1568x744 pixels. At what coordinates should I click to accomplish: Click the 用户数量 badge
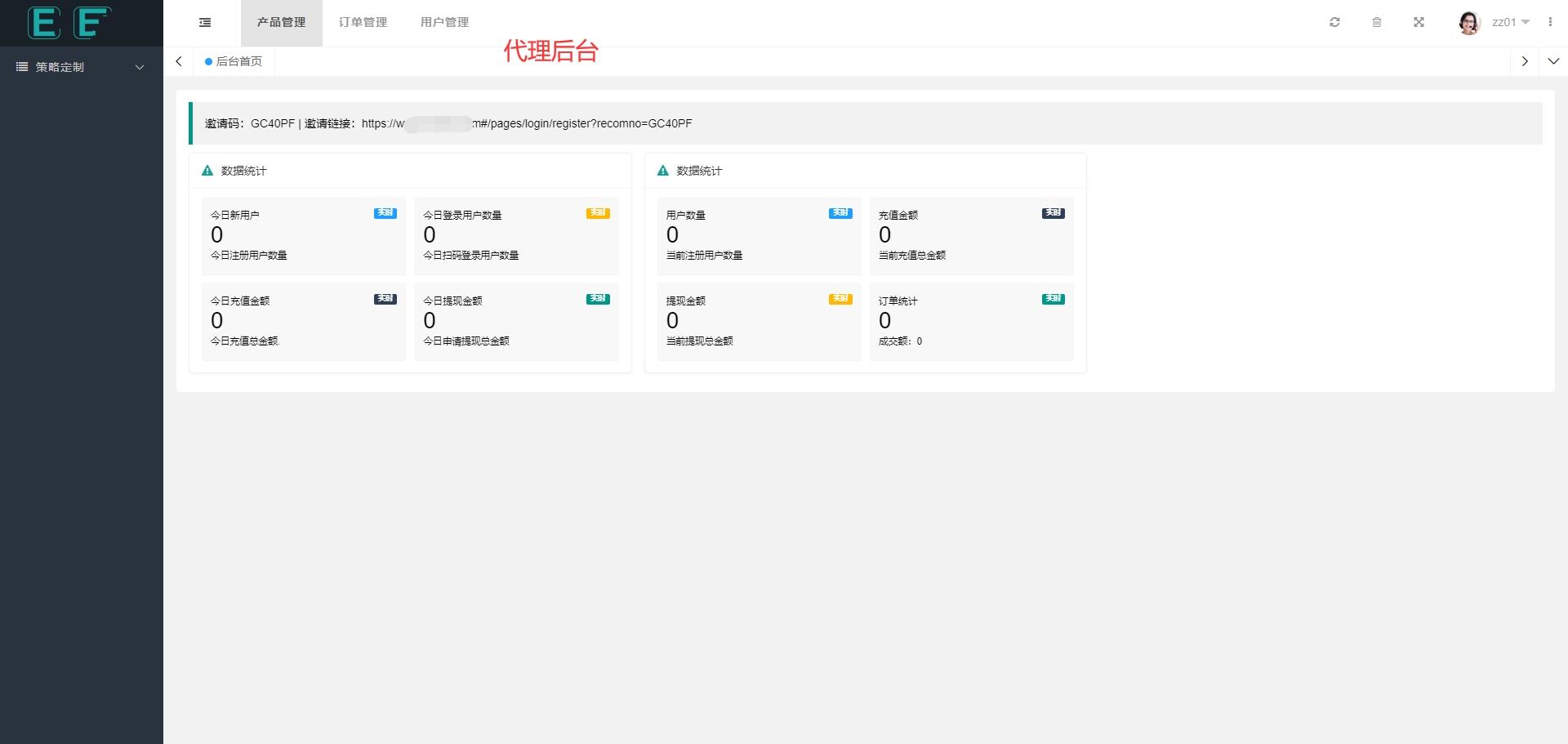(840, 213)
